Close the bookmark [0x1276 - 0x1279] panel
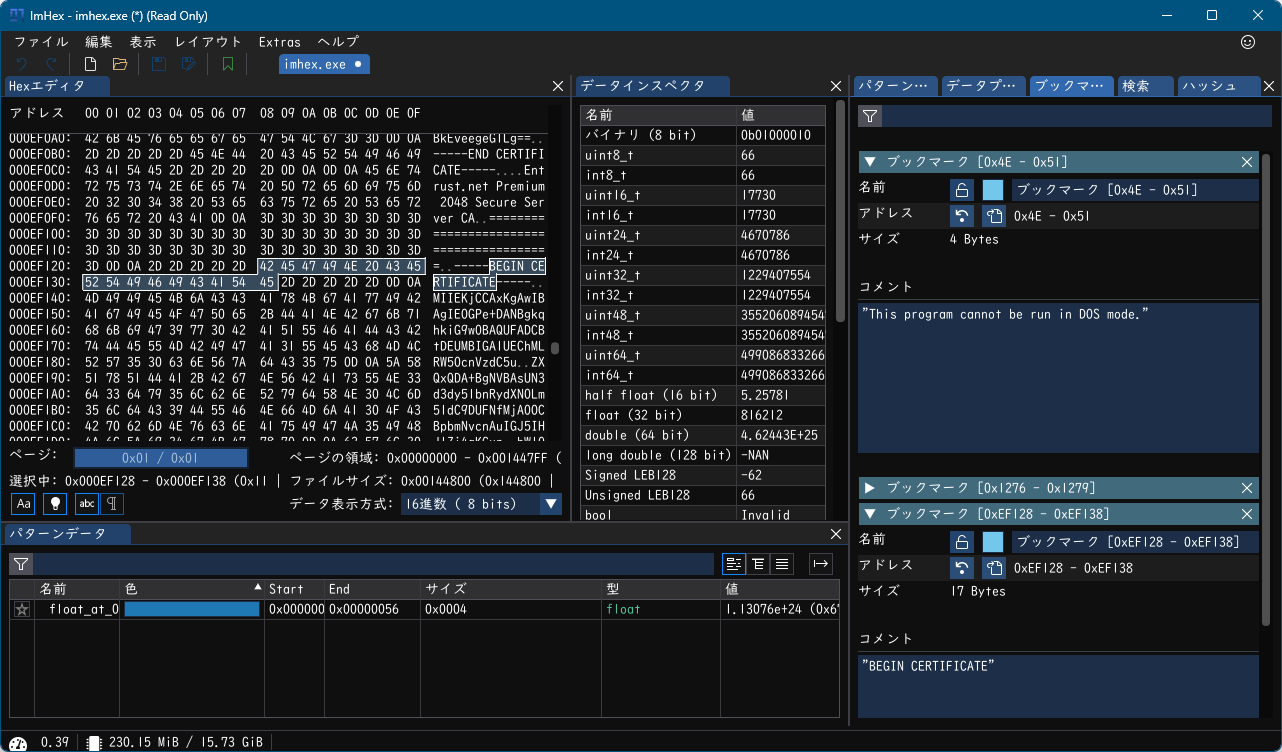This screenshot has height=752, width=1282. pyautogui.click(x=1247, y=487)
